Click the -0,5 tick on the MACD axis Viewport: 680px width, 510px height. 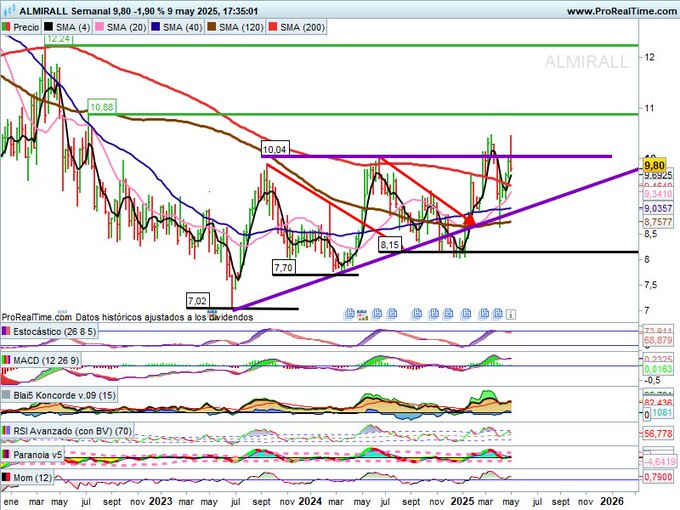pos(653,380)
